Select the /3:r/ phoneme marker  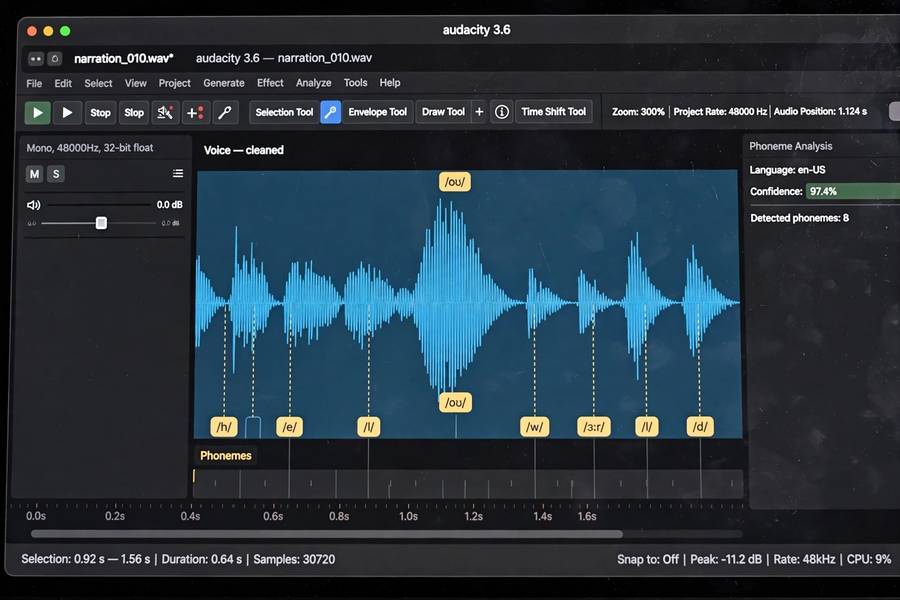[x=593, y=427]
